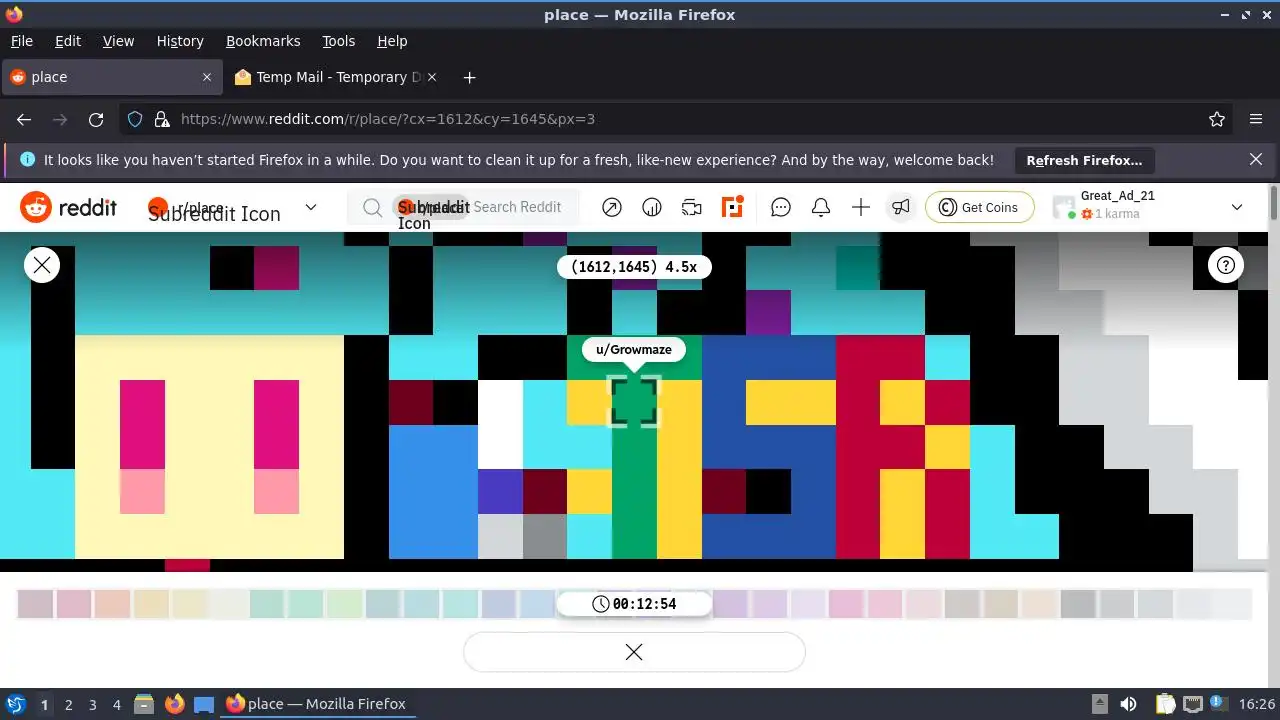Image resolution: width=1280 pixels, height=720 pixels.
Task: Cancel pixel placement with the bottom X button
Action: click(x=634, y=652)
